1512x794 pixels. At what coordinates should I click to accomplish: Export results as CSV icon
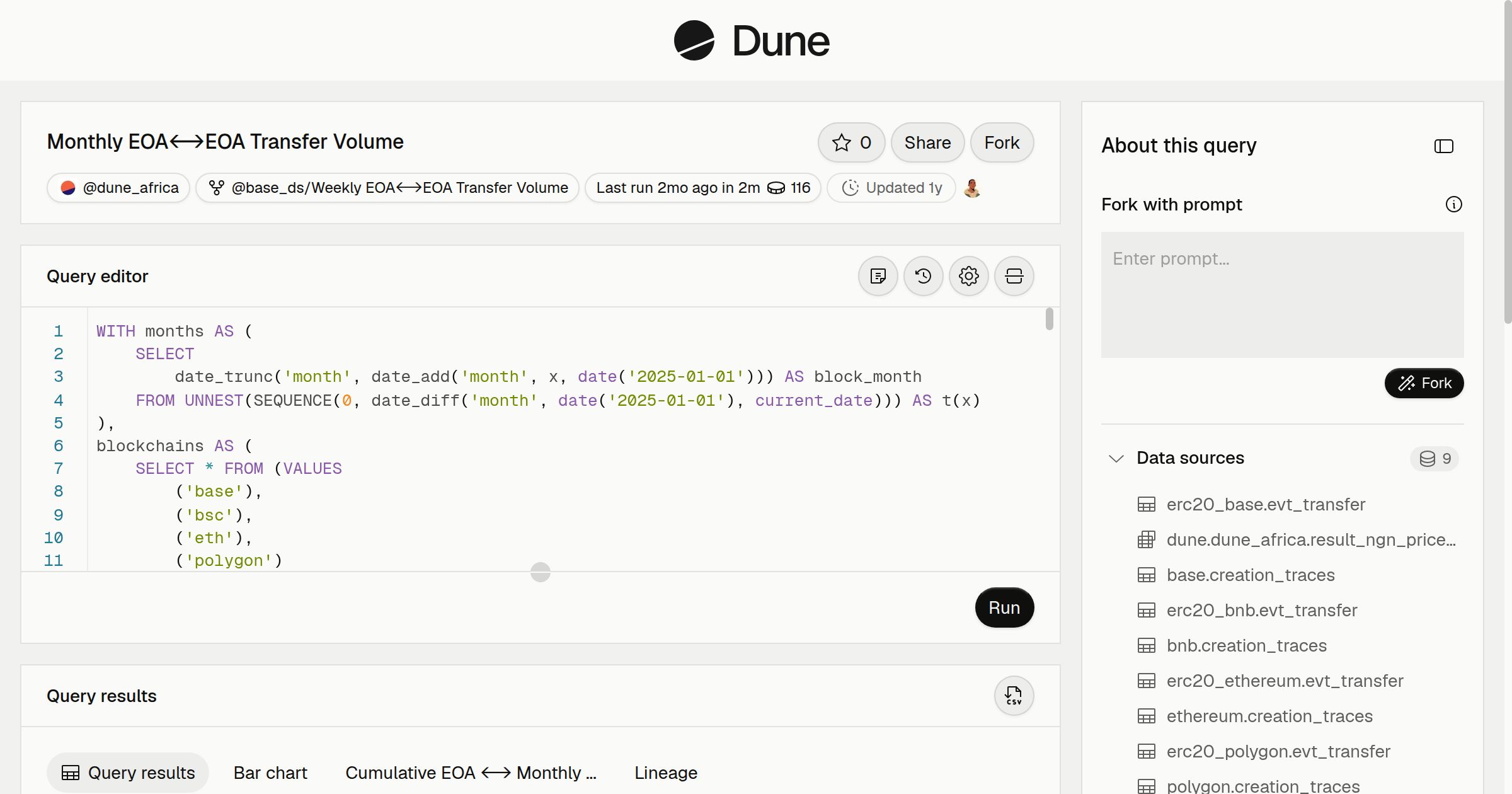coord(1014,696)
